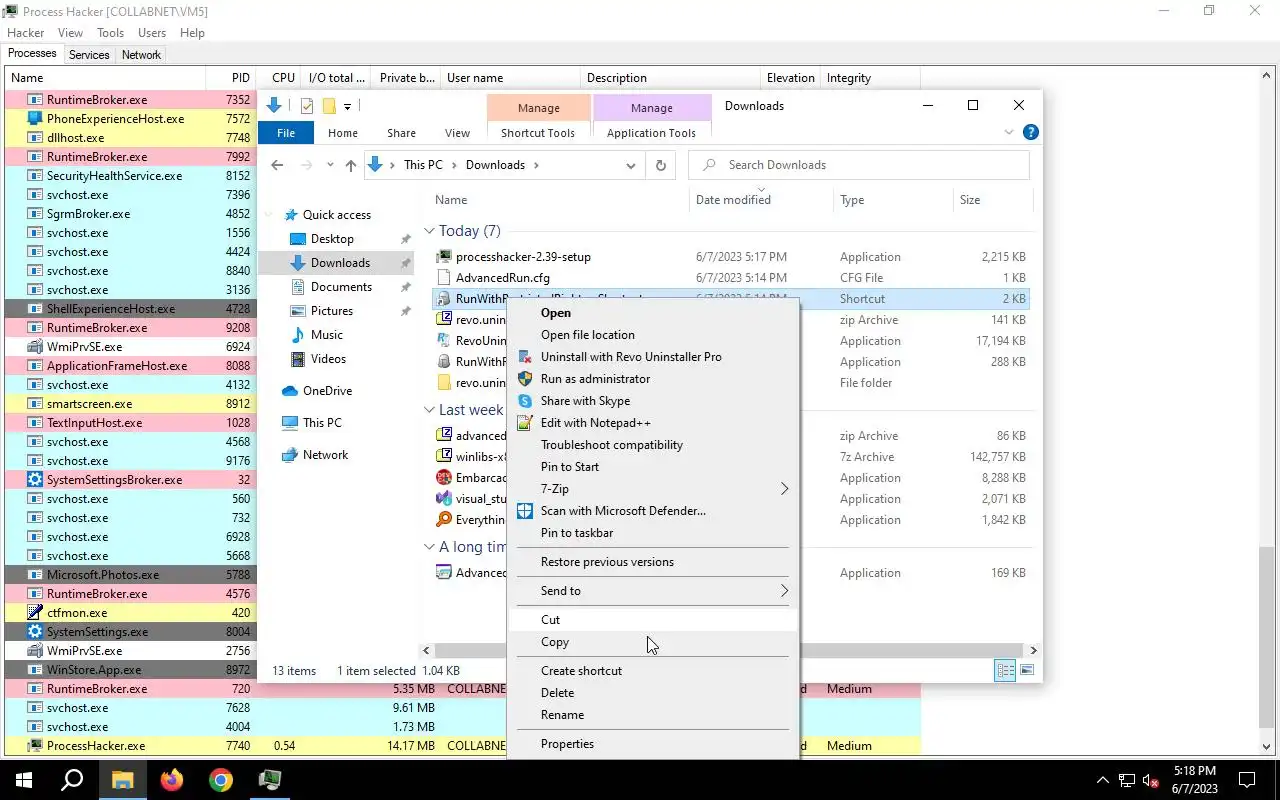
Task: Choose Delete in context menu
Action: (x=653, y=693)
